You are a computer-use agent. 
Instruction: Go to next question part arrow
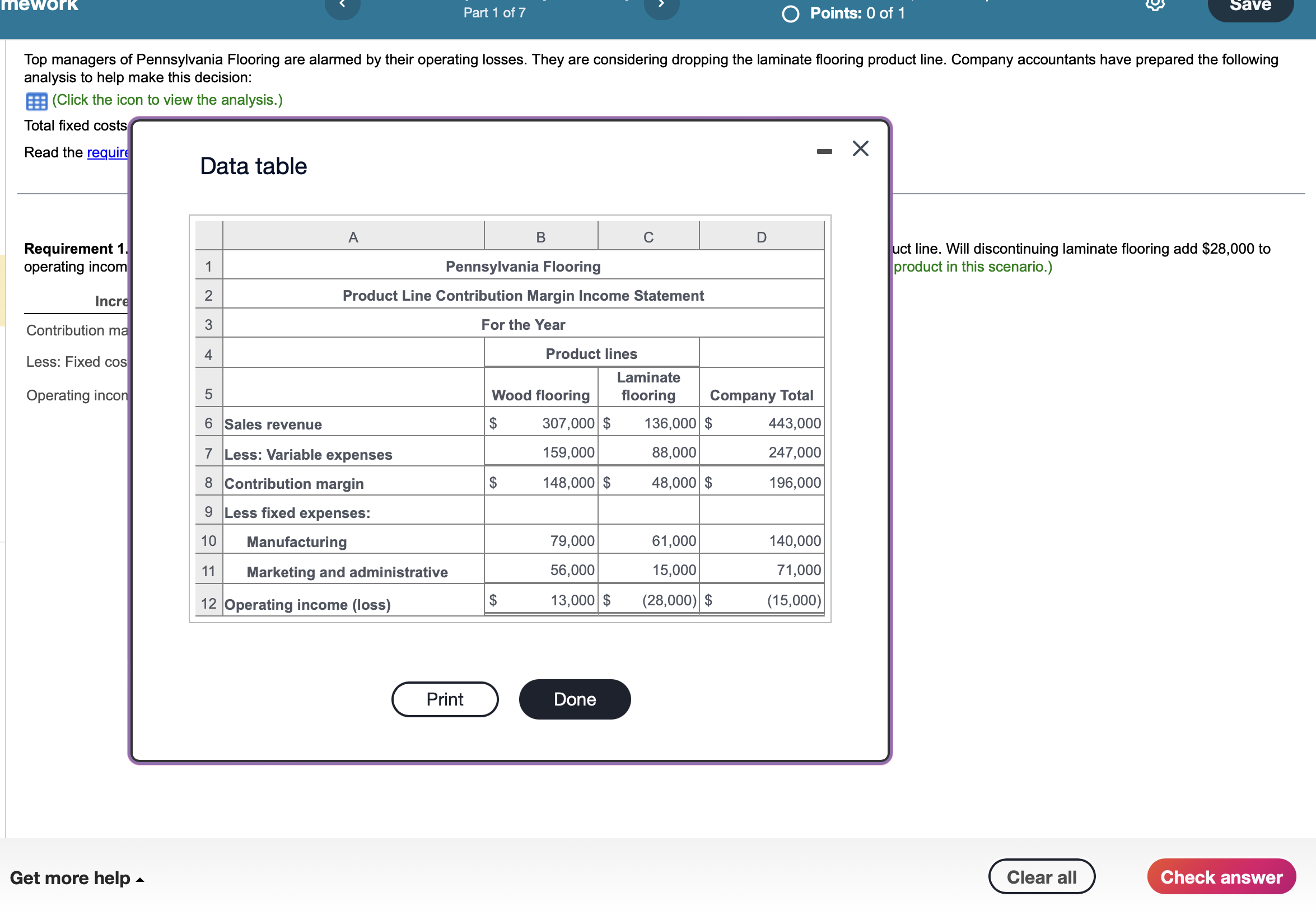point(661,6)
